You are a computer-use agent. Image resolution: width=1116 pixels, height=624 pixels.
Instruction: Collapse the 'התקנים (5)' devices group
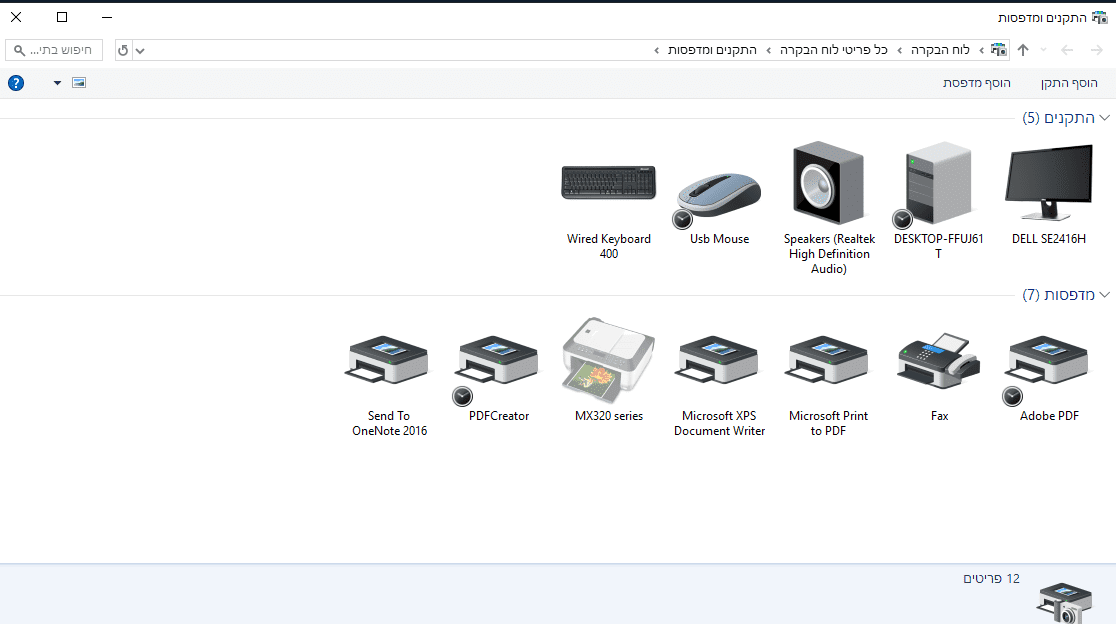[x=1105, y=118]
